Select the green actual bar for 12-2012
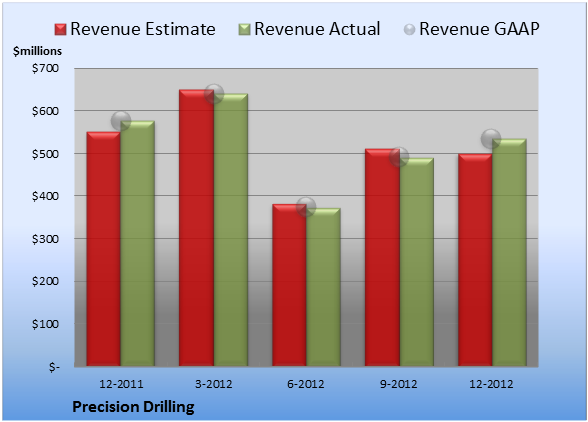This screenshot has height=422, width=588. (x=509, y=252)
